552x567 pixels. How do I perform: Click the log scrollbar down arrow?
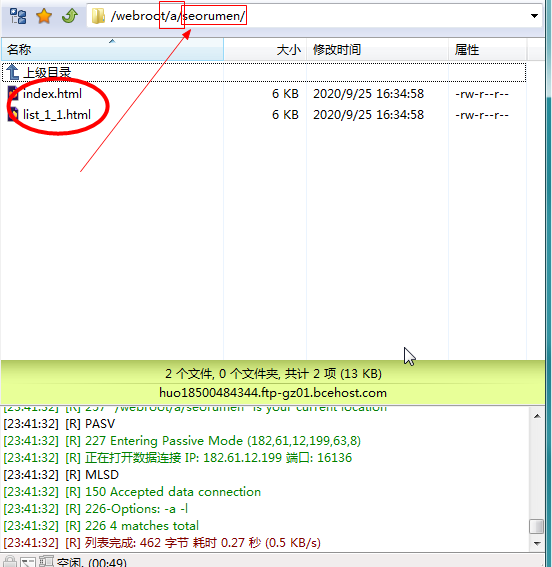537,543
